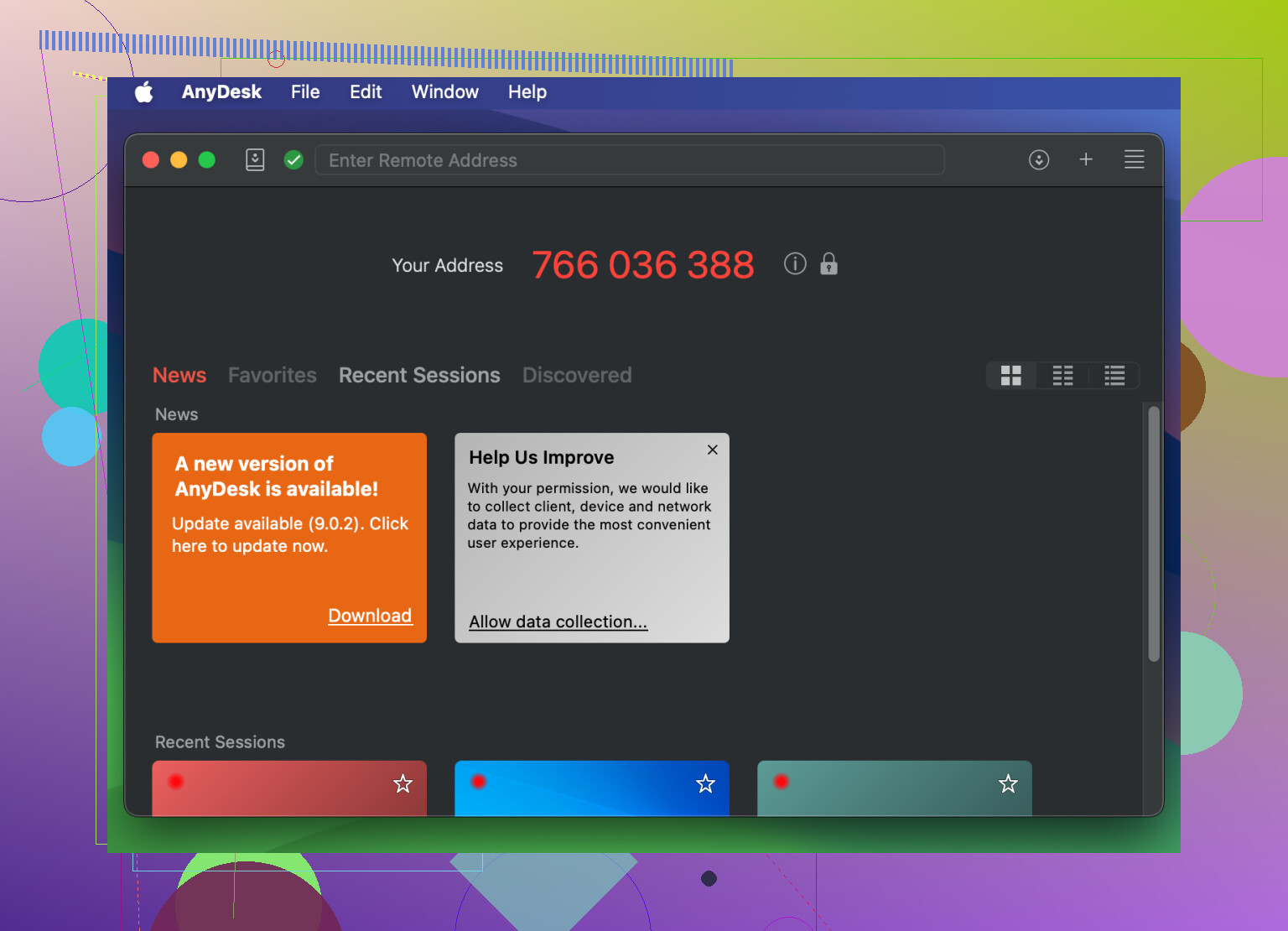The height and width of the screenshot is (931, 1288).
Task: Open the File menu
Action: [305, 92]
